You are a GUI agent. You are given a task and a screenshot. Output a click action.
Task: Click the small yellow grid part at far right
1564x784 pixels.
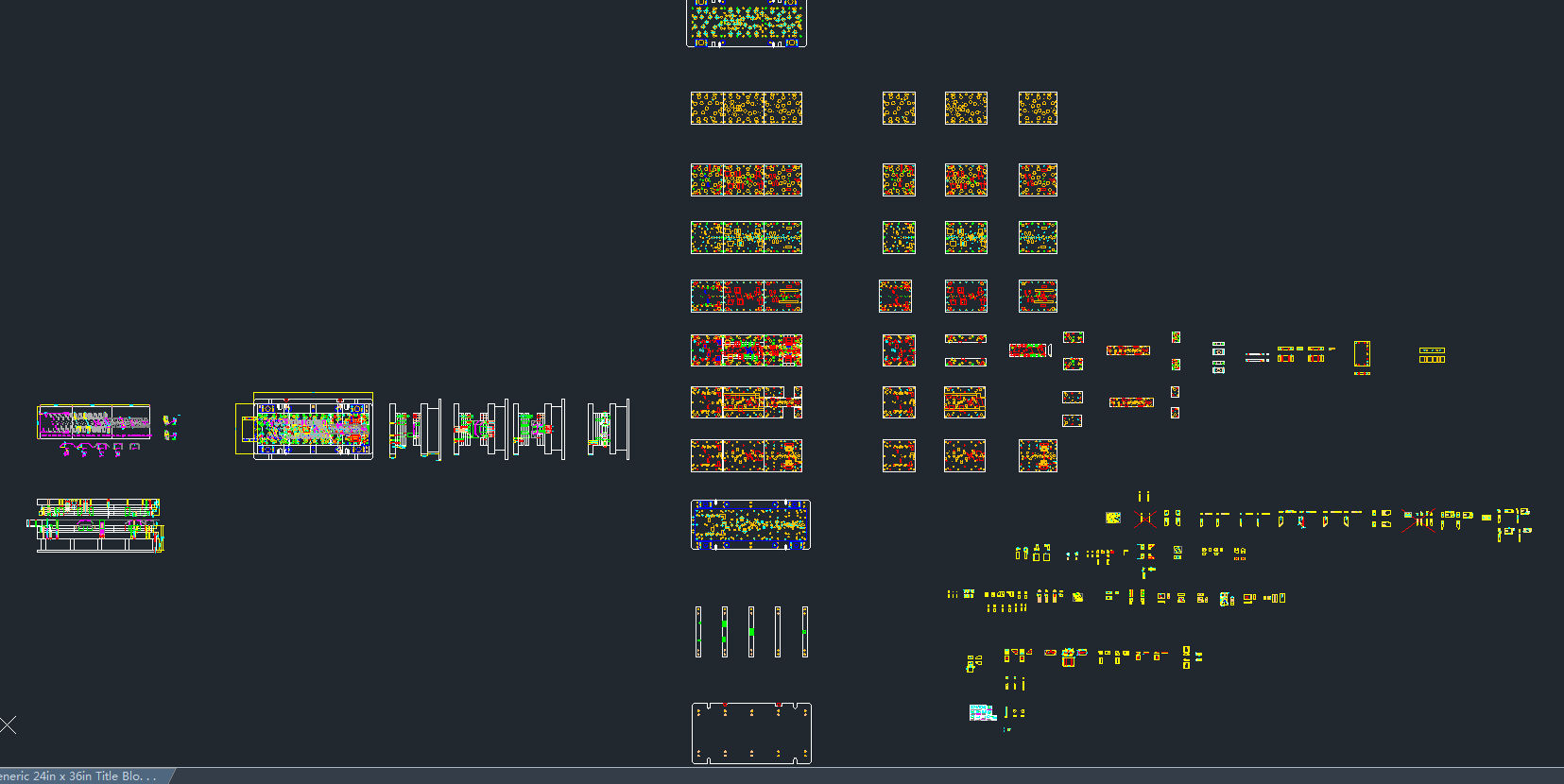point(1432,355)
